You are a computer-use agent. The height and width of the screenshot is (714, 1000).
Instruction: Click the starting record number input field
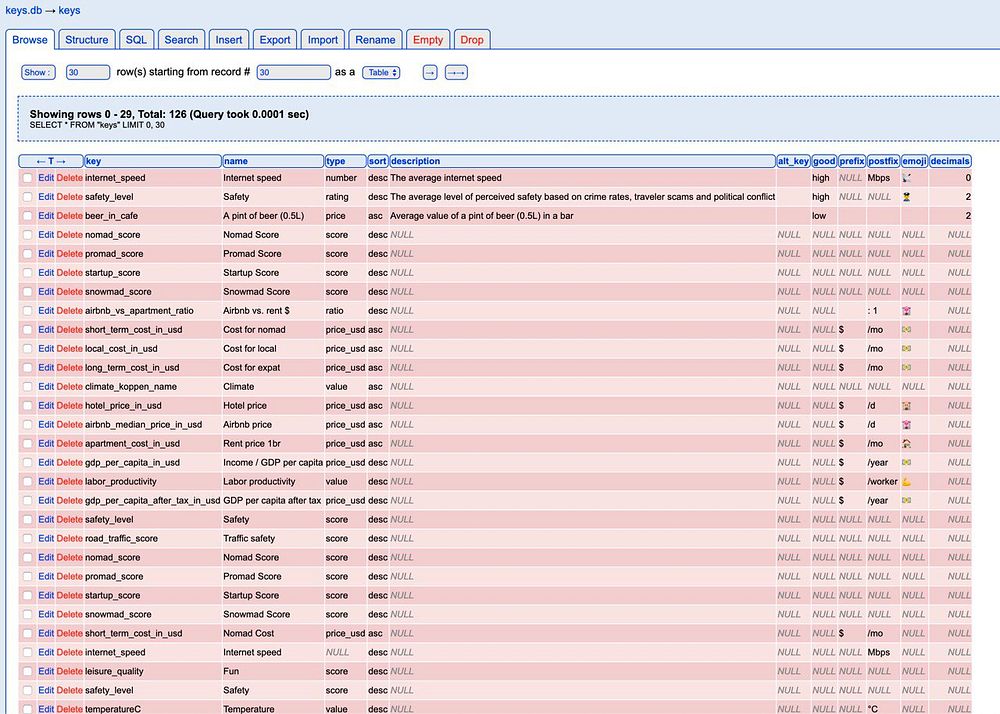click(293, 73)
